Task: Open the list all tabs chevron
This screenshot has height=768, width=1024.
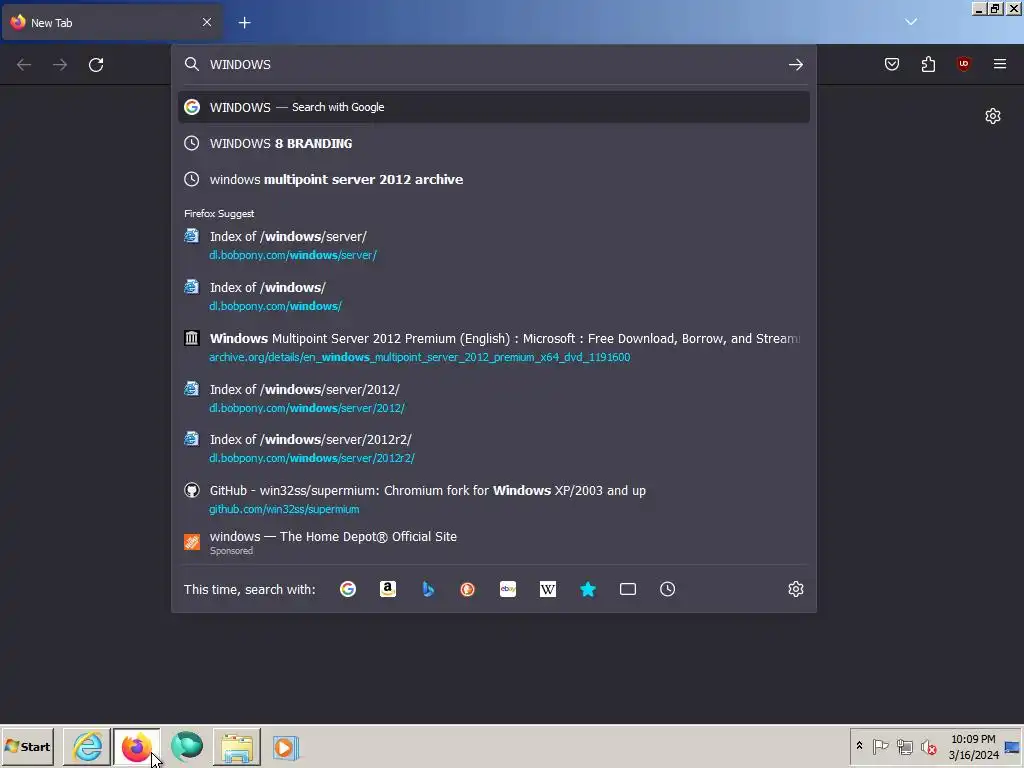Action: click(x=911, y=22)
